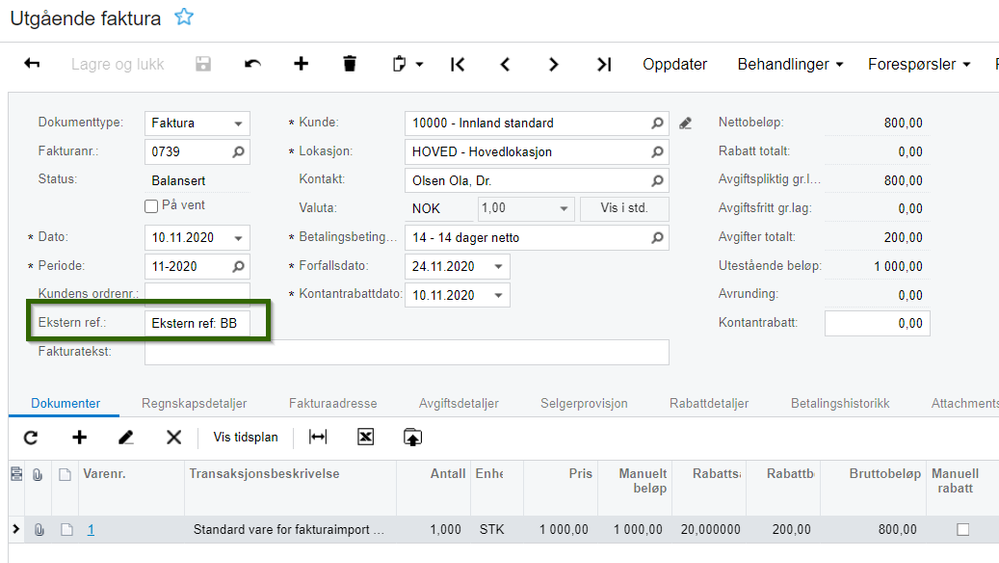The image size is (999, 563).
Task: Switch to the Regnskapsdetaljer tab
Action: tap(194, 403)
